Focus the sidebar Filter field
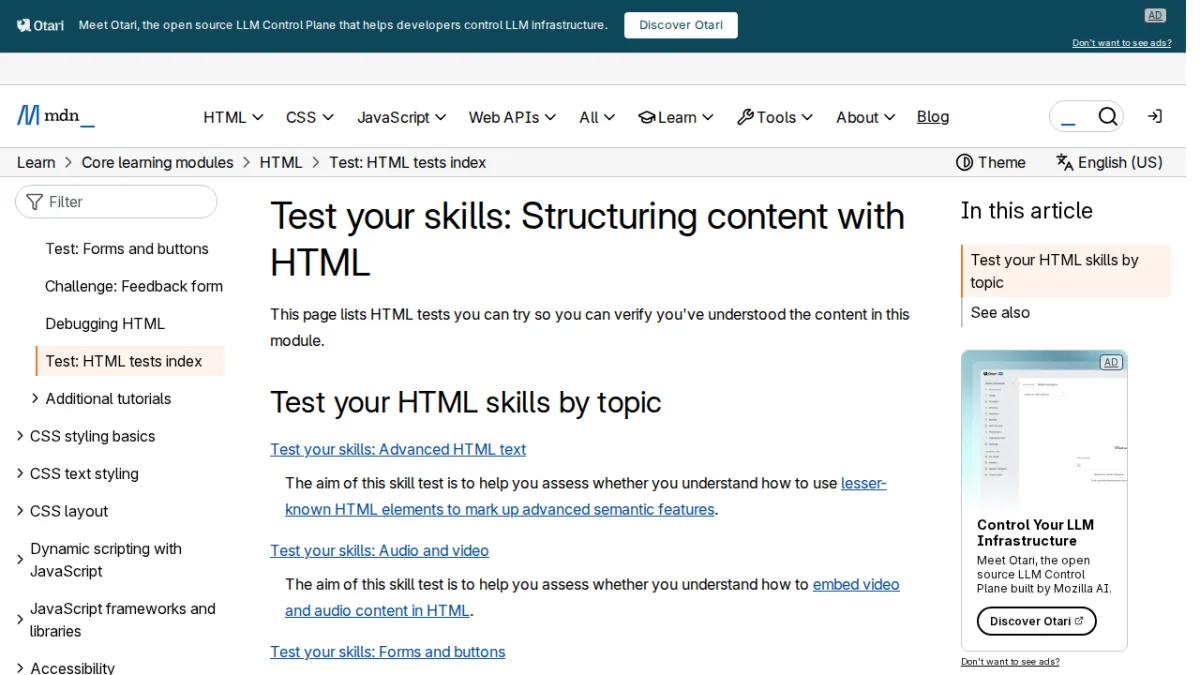The width and height of the screenshot is (1200, 675). pos(116,202)
